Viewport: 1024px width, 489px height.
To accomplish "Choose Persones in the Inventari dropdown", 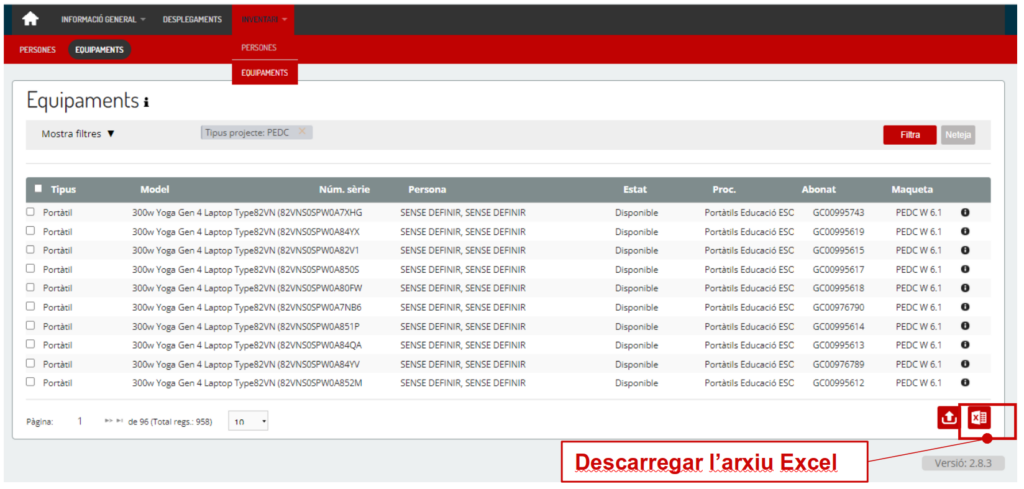I will (259, 48).
